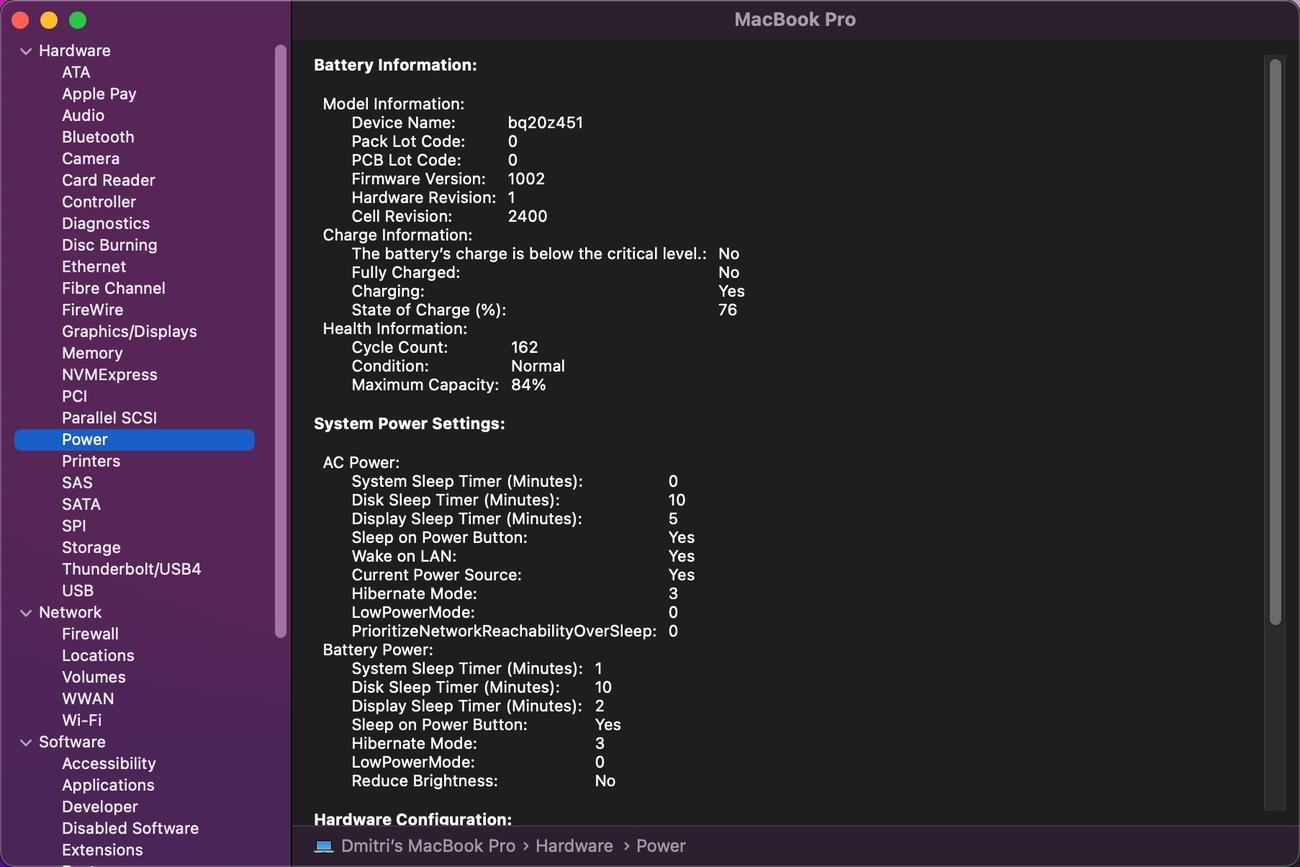This screenshot has height=867, width=1300.
Task: Select Memory in the sidebar
Action: [92, 353]
